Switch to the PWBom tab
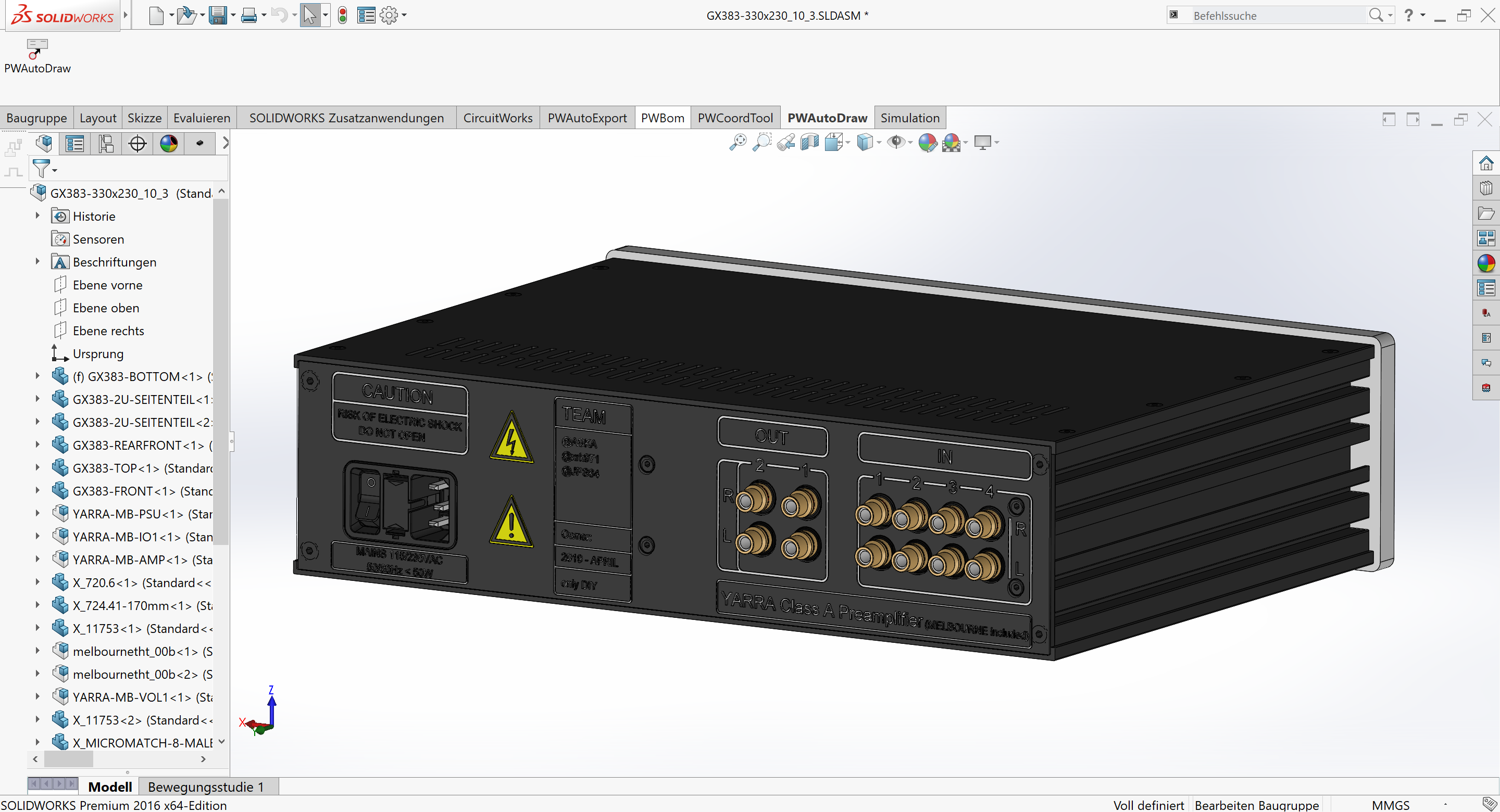The image size is (1500, 812). [662, 118]
